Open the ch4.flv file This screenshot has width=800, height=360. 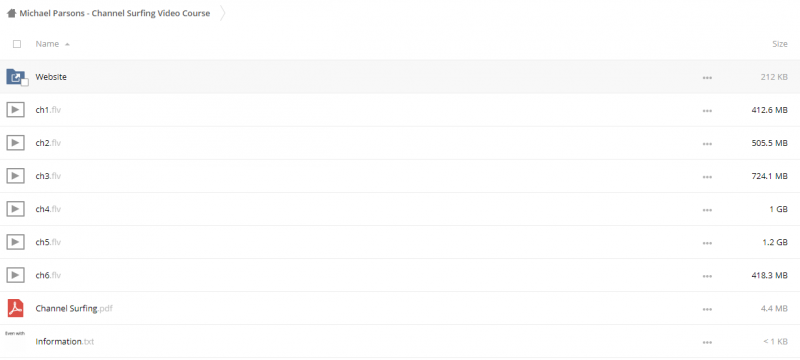48,209
